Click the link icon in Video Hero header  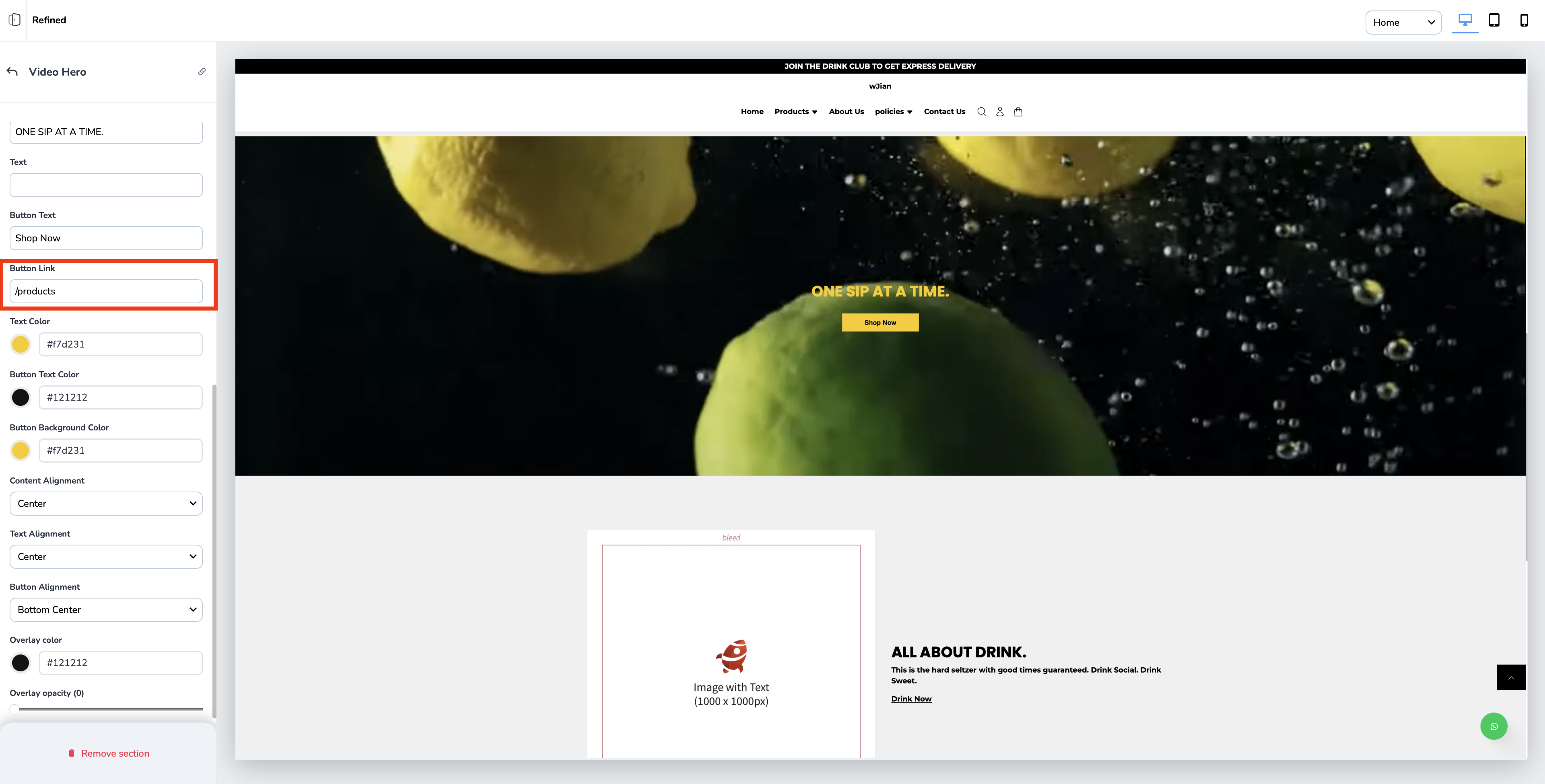click(202, 72)
